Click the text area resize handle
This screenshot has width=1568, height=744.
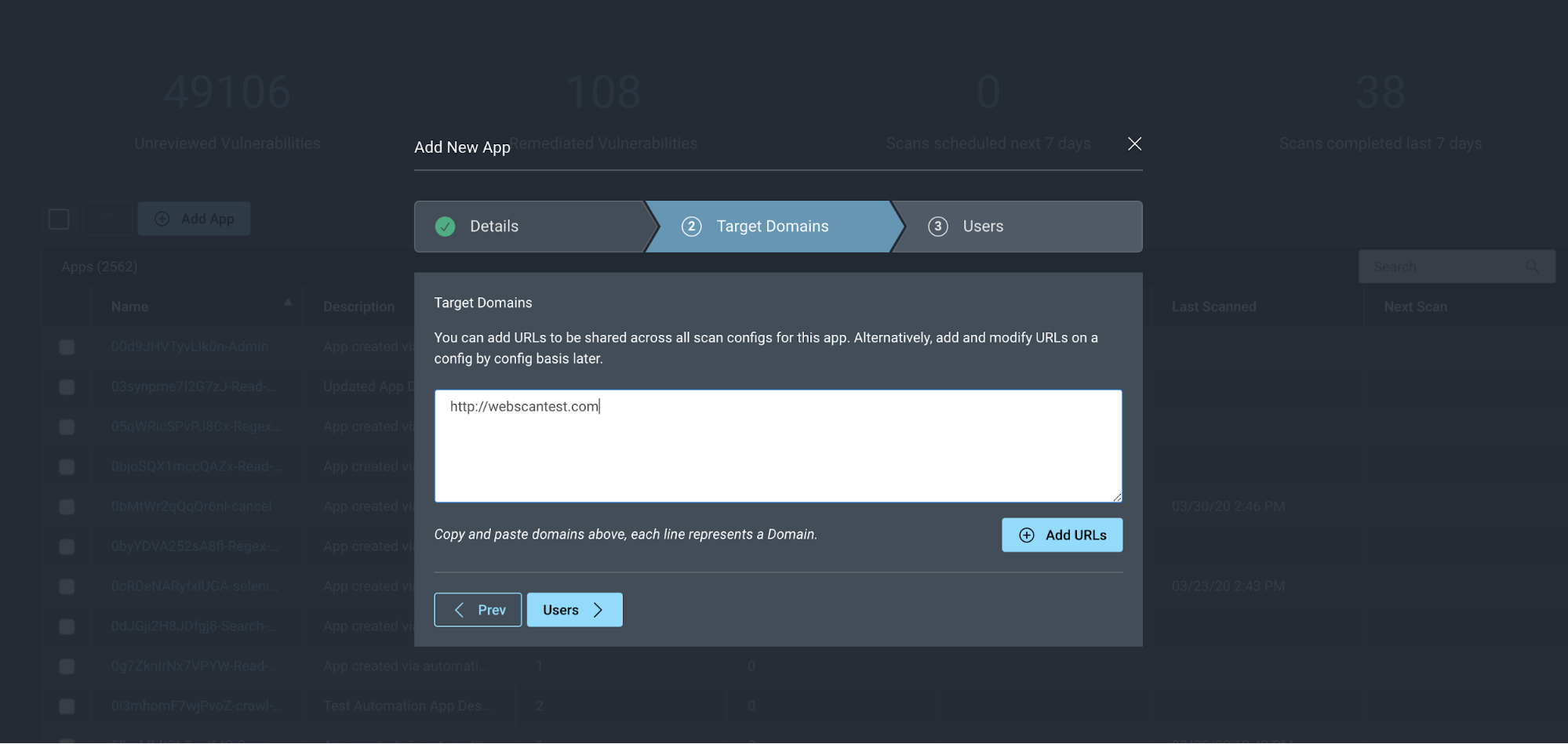point(1117,497)
